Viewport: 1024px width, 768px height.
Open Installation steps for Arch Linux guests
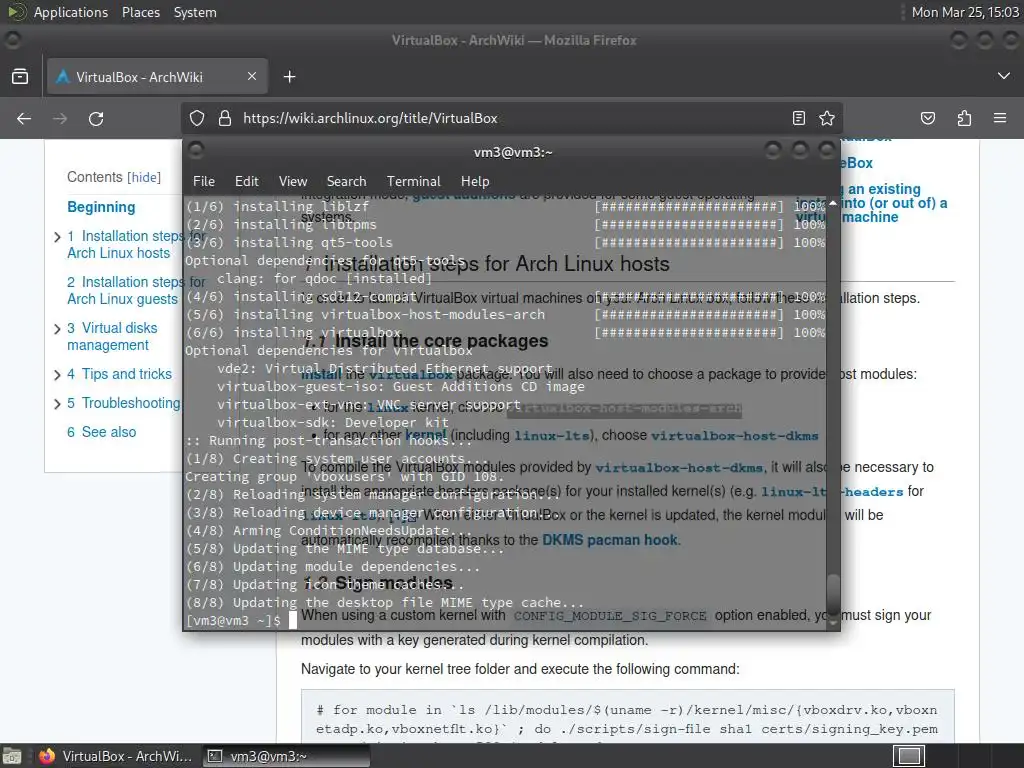pyautogui.click(x=136, y=291)
